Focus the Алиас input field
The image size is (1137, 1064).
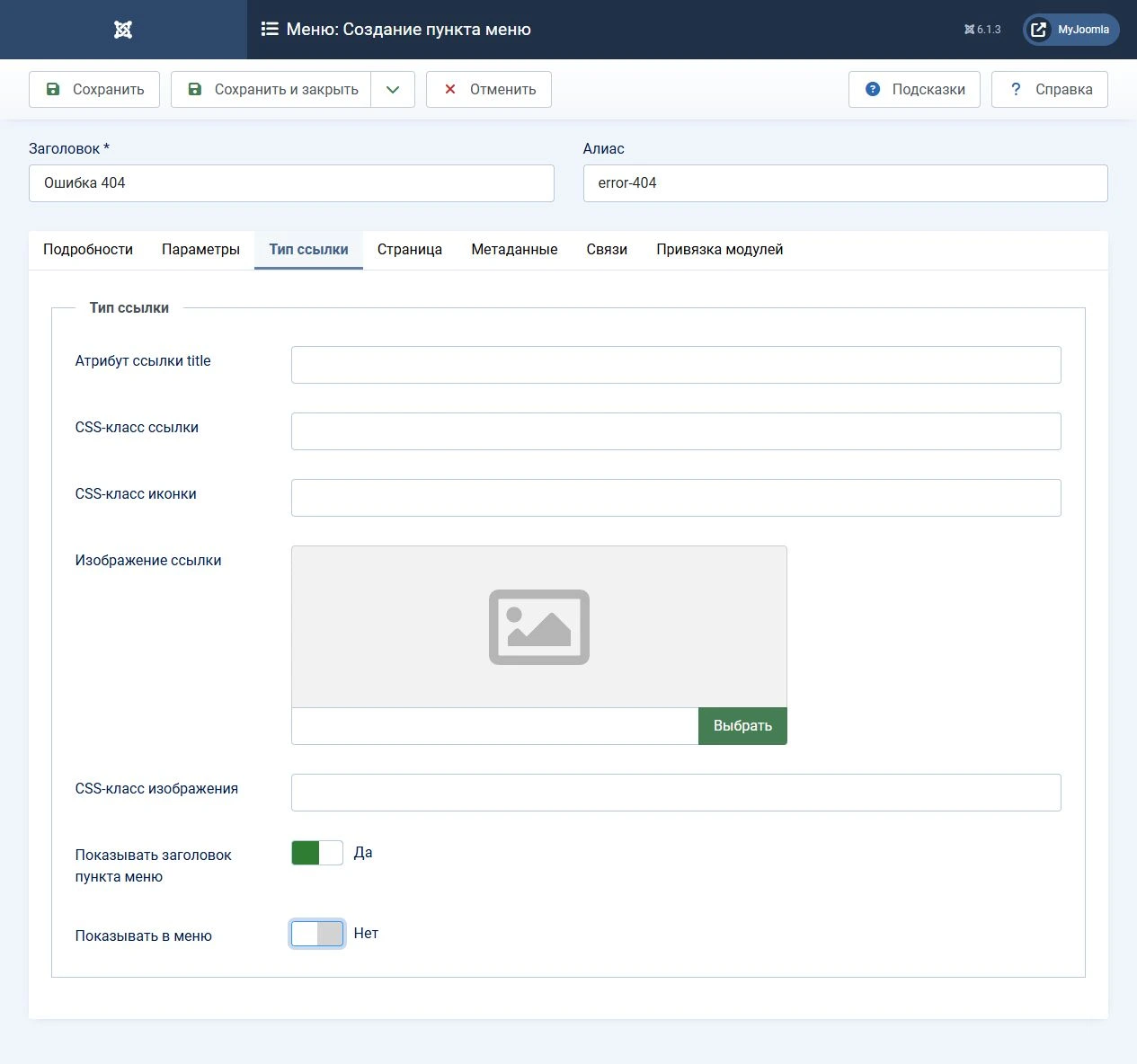(x=846, y=183)
